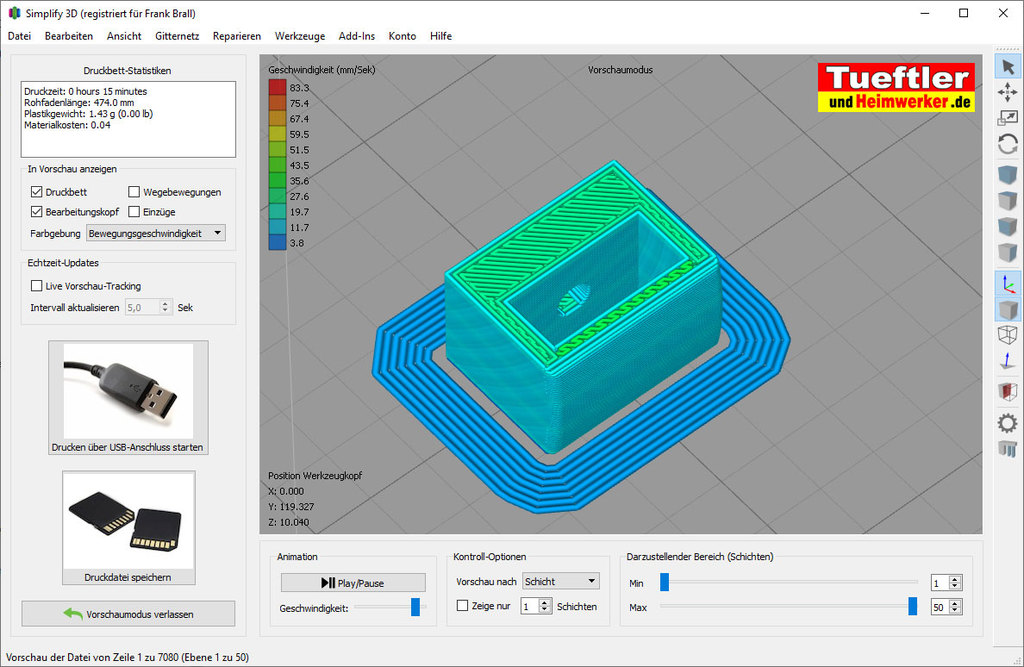Select the arrow pointer tool

coord(1008,67)
